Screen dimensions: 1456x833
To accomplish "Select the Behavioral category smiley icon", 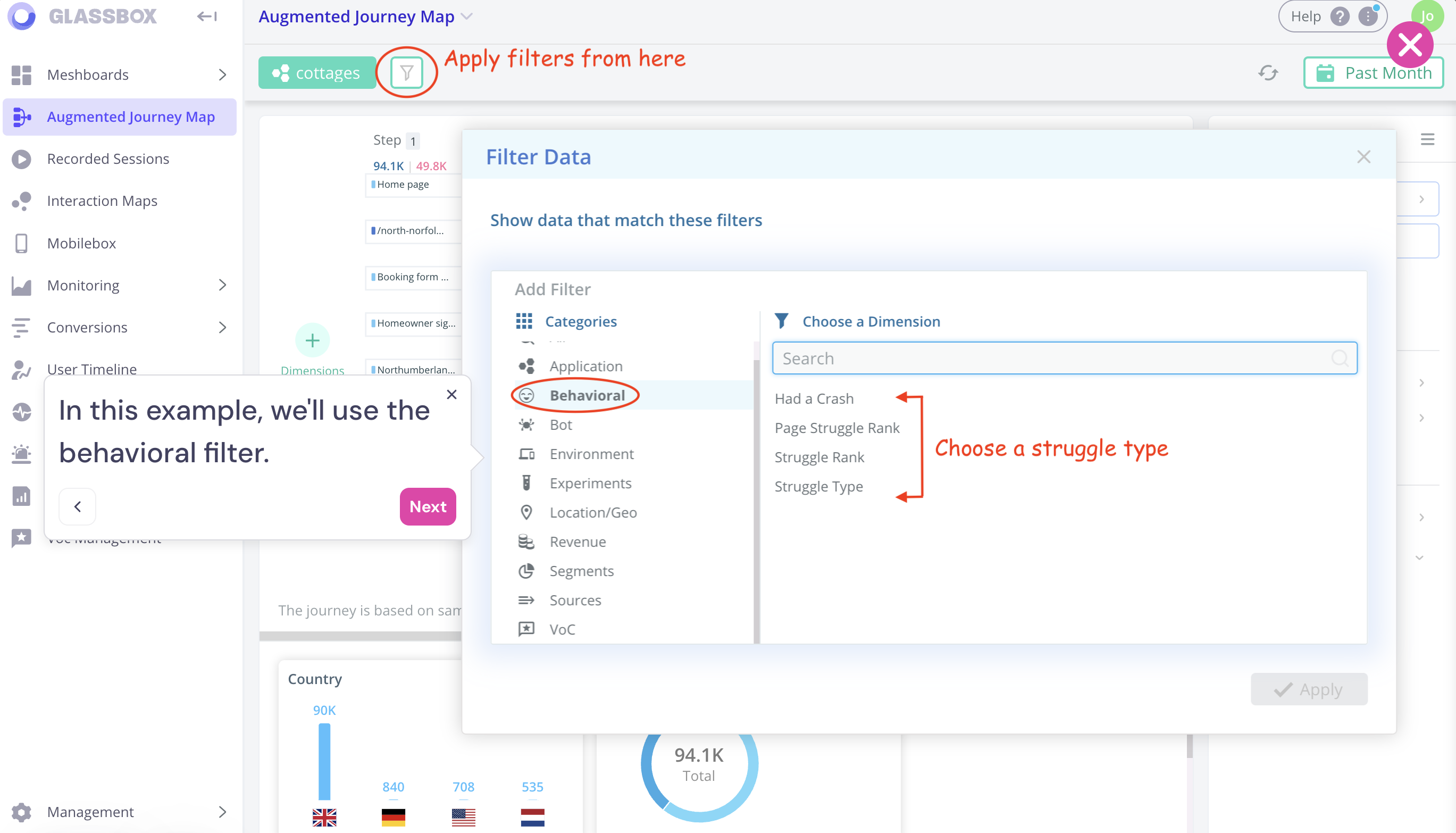I will [x=525, y=395].
